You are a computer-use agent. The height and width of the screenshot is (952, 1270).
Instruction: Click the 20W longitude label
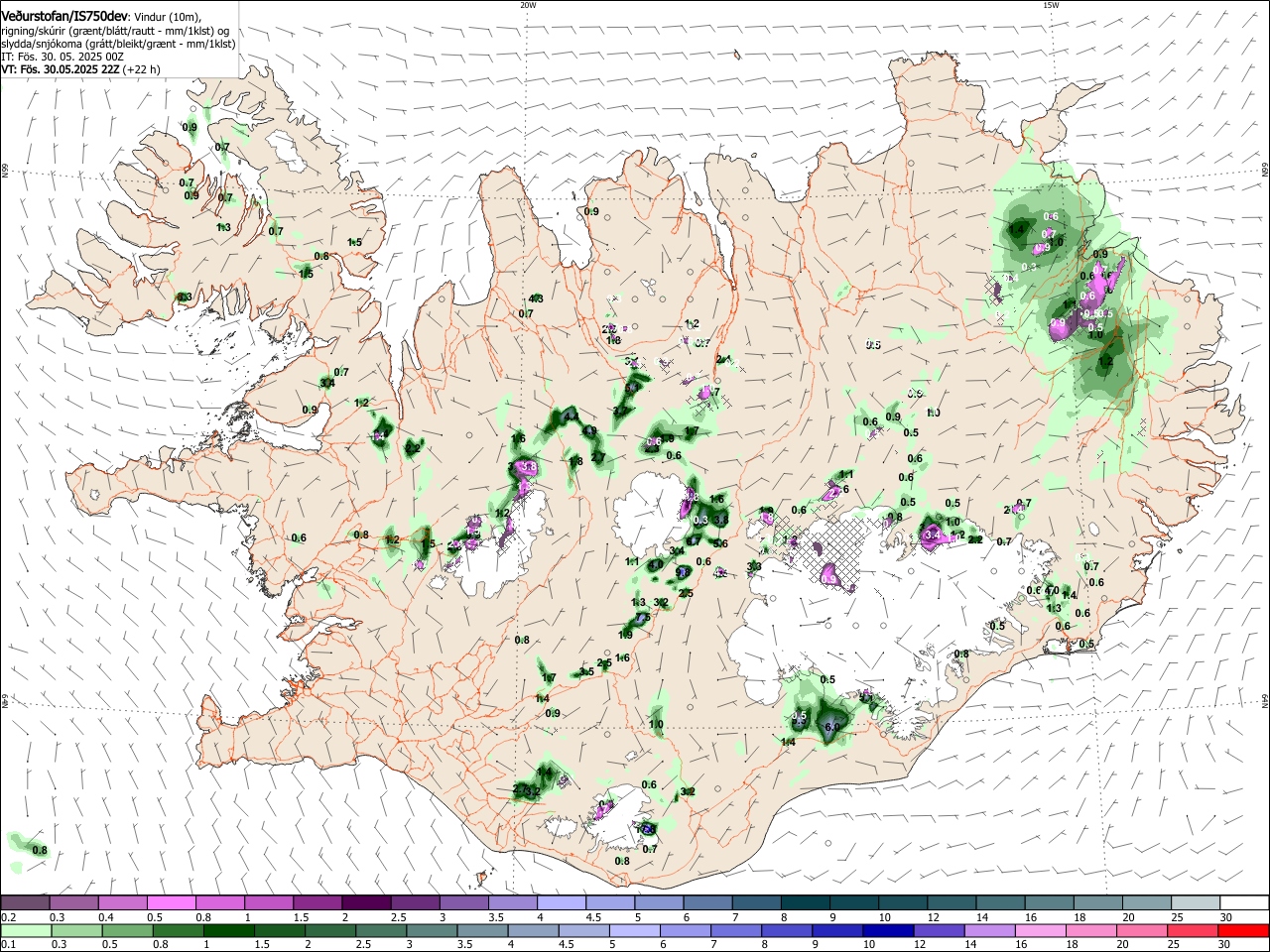tap(528, 5)
